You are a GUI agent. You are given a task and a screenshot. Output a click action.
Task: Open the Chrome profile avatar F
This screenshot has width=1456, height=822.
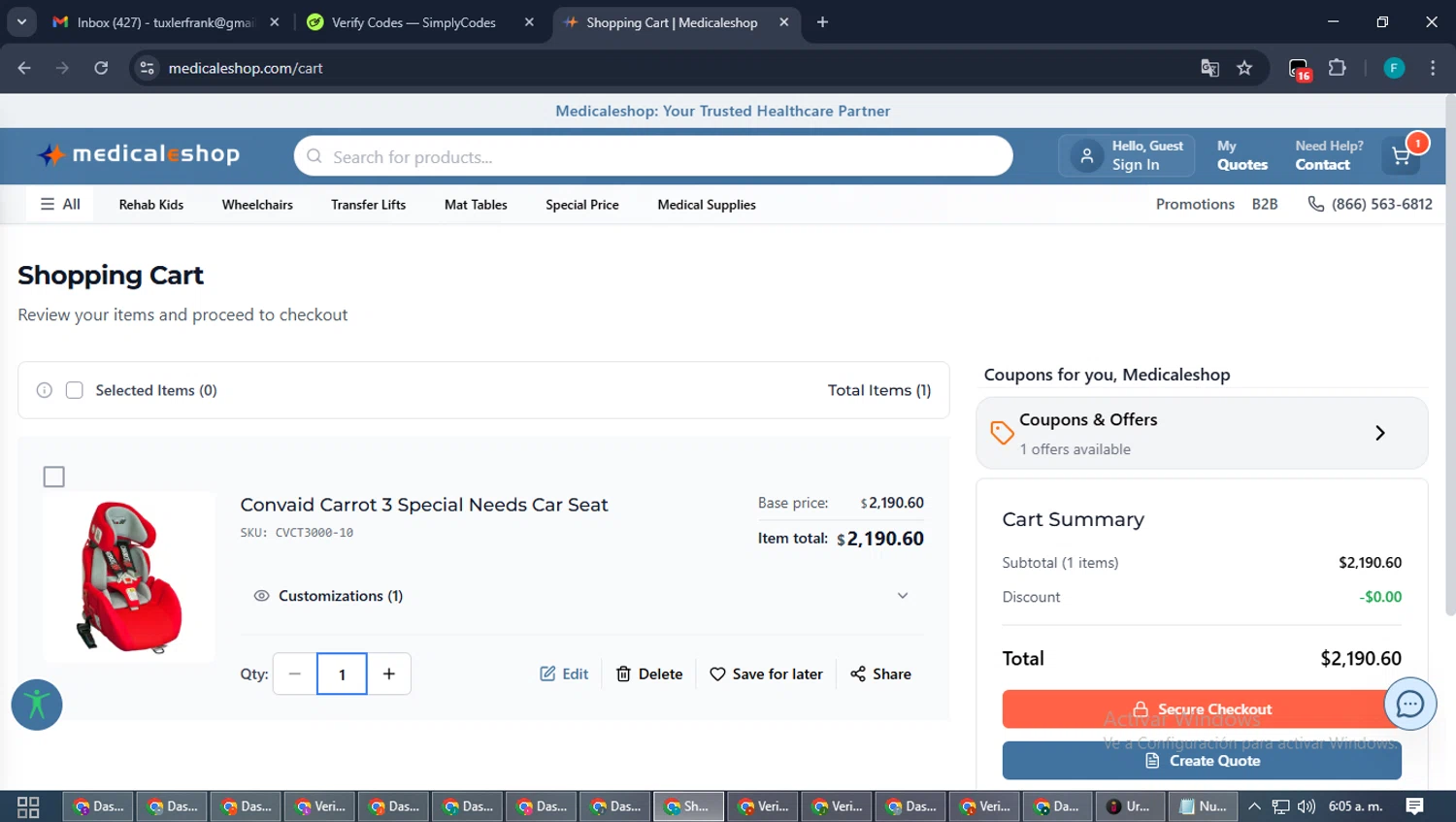pyautogui.click(x=1394, y=68)
